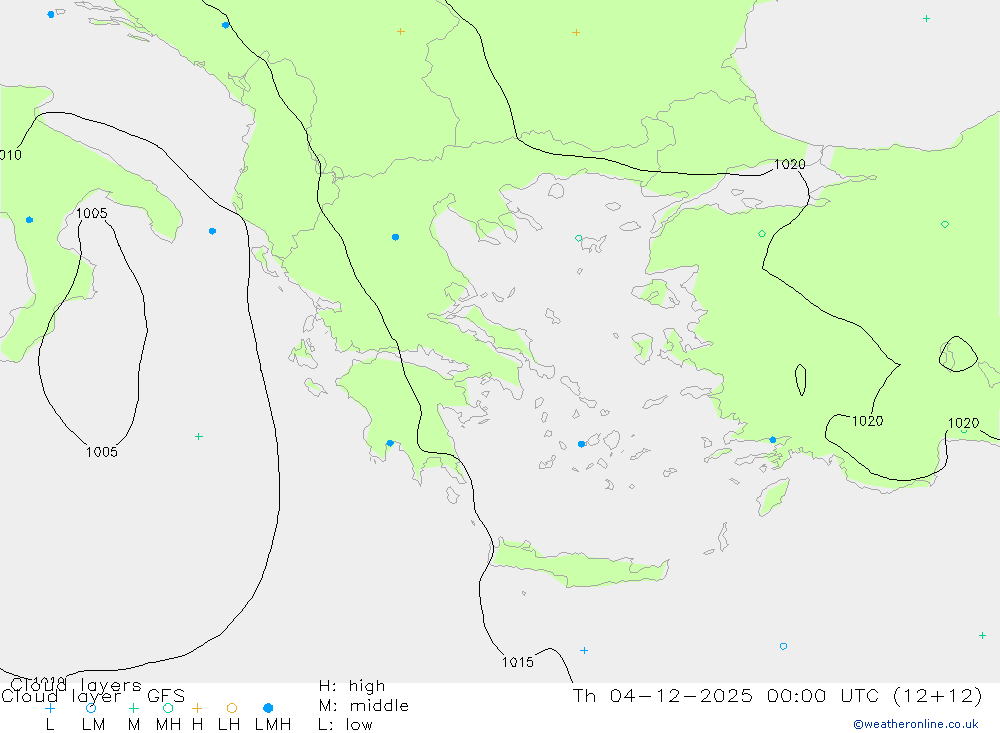Click the 'H: high' legend text
1000x733 pixels.
pos(352,686)
